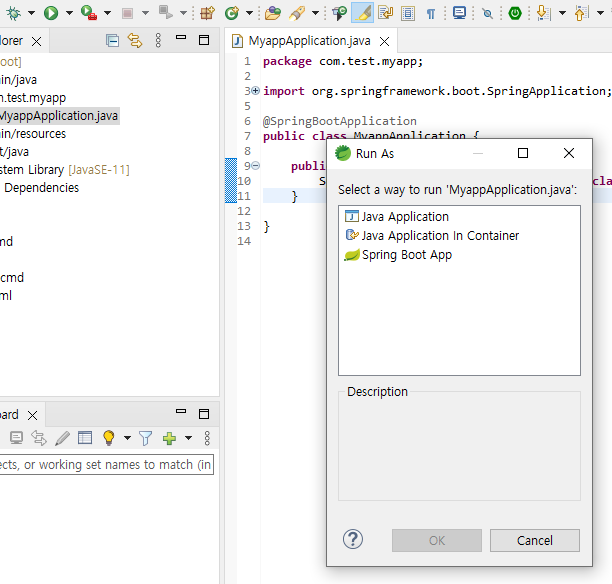This screenshot has height=584, width=612.
Task: Choose Java Application in Run As list
Action: click(x=397, y=217)
